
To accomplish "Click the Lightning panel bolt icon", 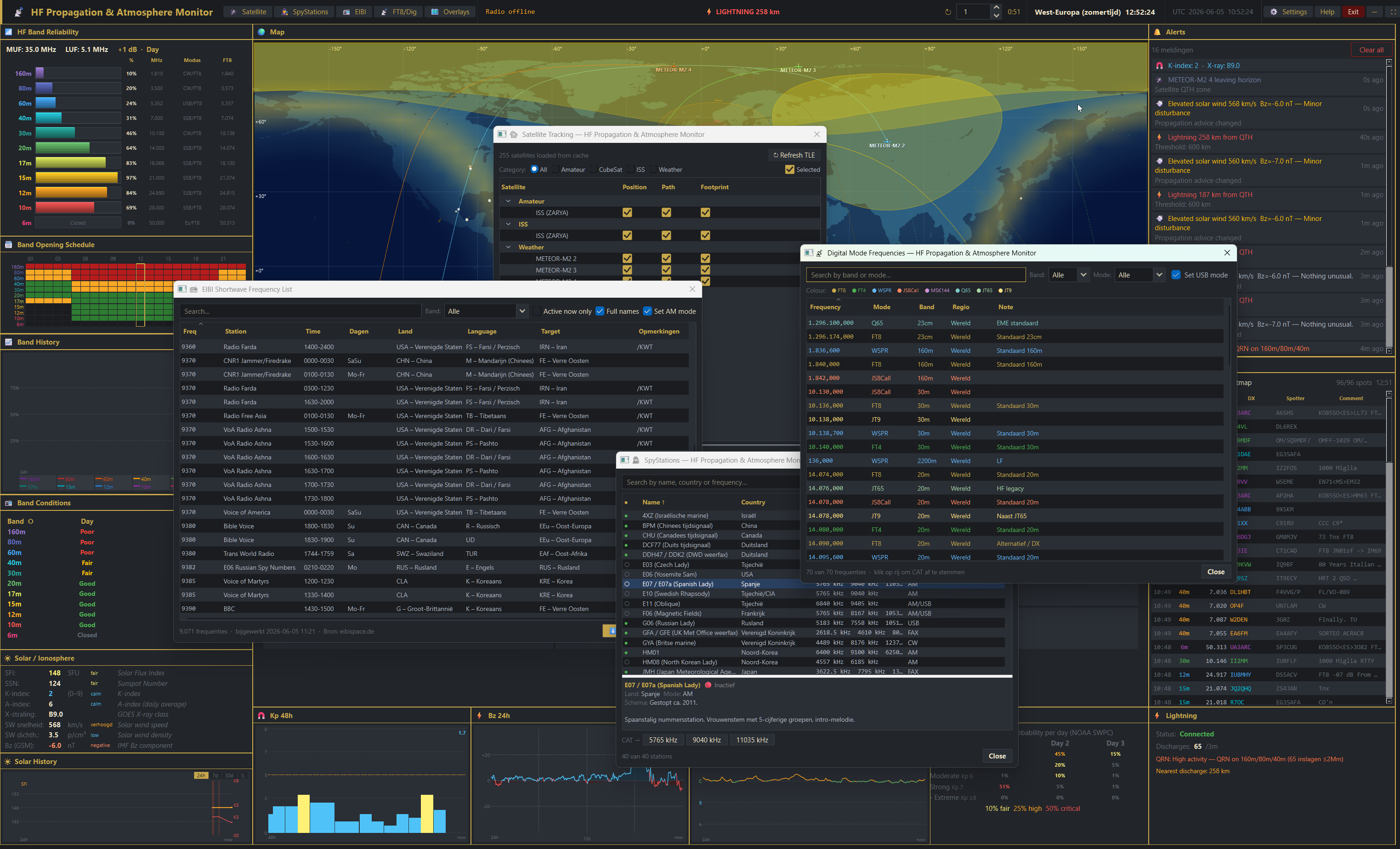I will pos(1157,715).
